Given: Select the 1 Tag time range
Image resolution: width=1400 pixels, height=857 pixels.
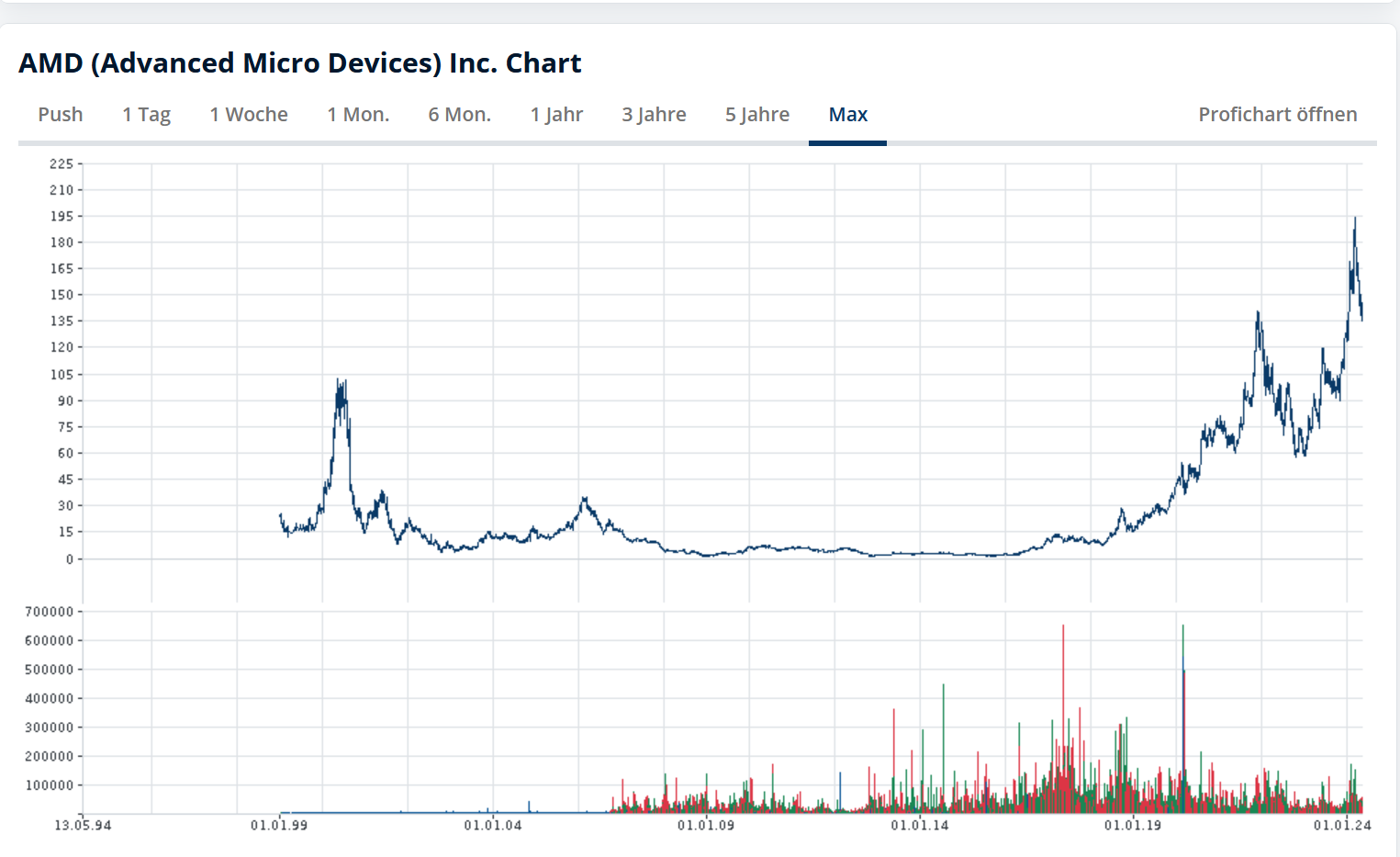Looking at the screenshot, I should [147, 115].
